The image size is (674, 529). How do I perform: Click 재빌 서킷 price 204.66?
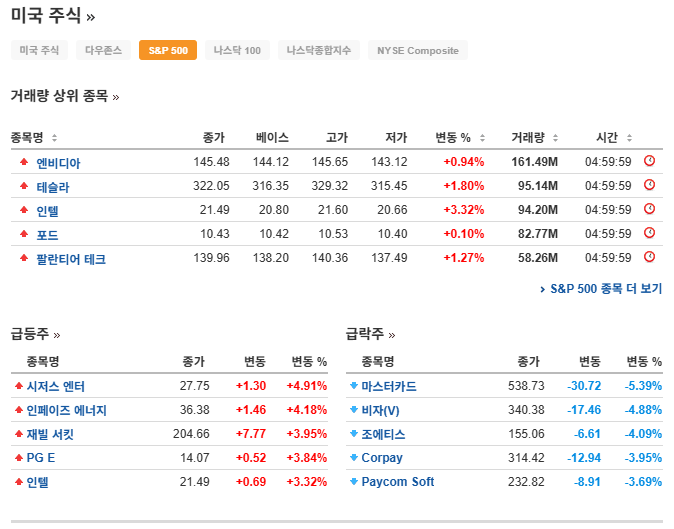(191, 434)
